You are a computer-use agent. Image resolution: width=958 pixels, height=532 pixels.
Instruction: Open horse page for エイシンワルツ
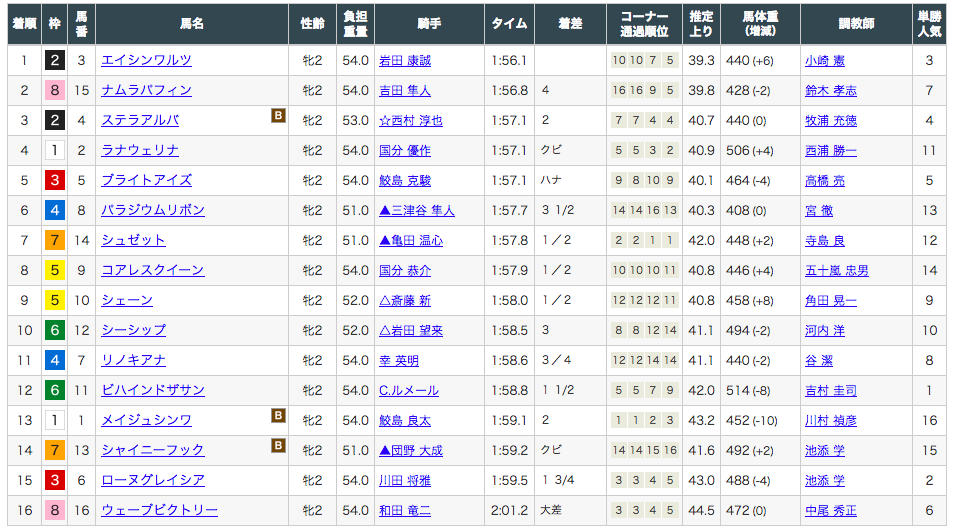point(146,60)
